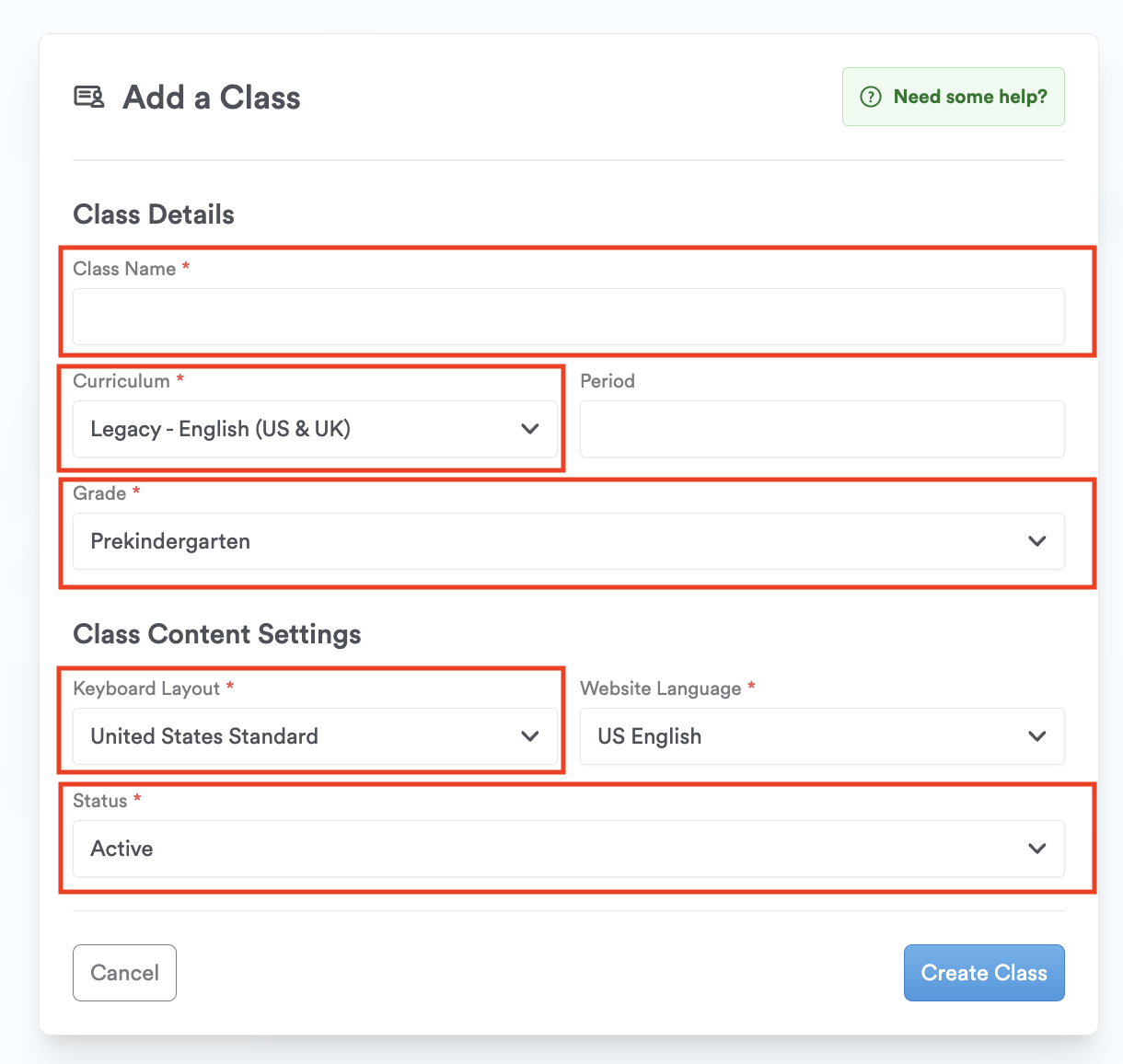Open the Need some help? button

(954, 97)
